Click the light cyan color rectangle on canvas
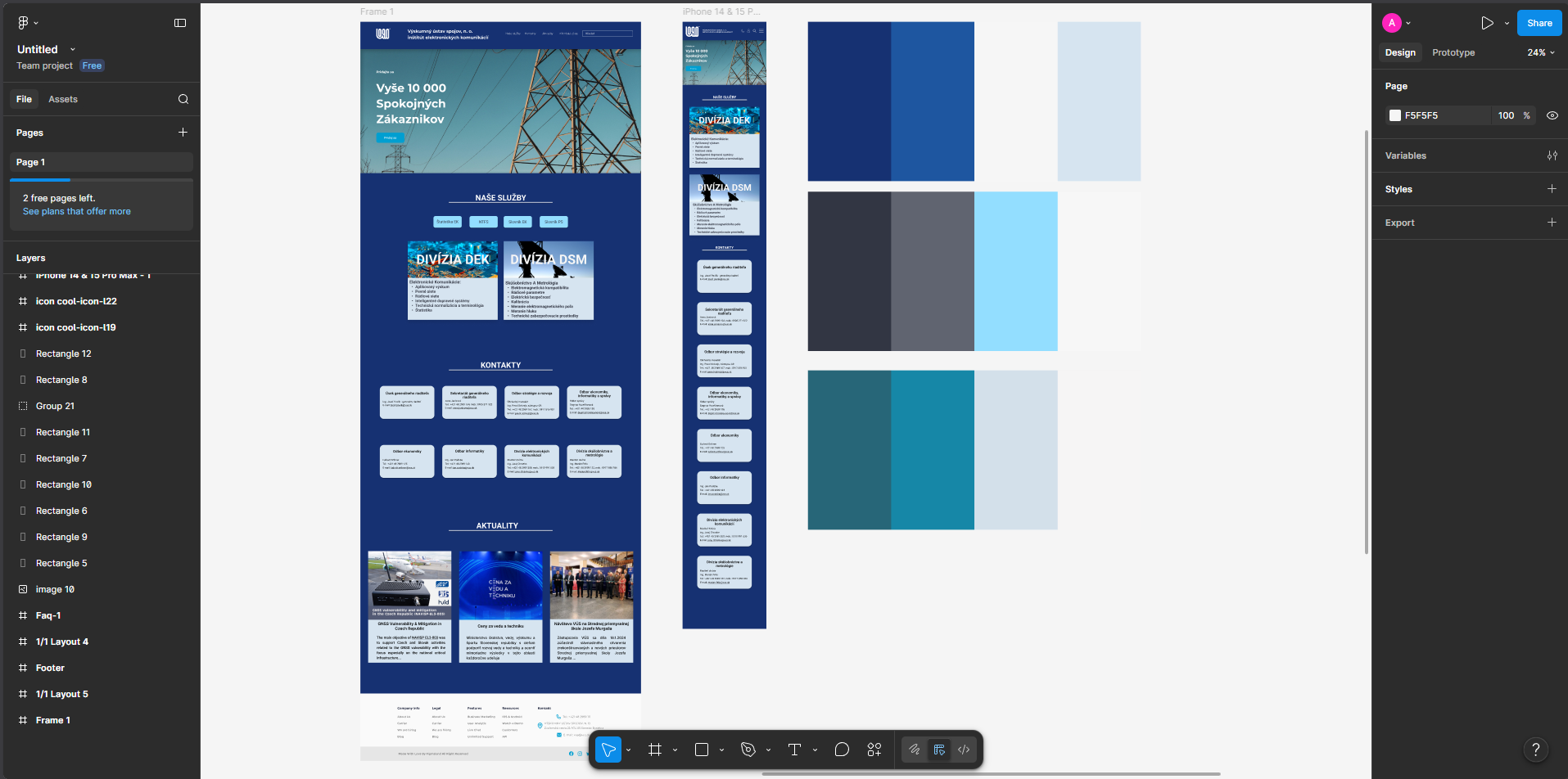 [1015, 271]
